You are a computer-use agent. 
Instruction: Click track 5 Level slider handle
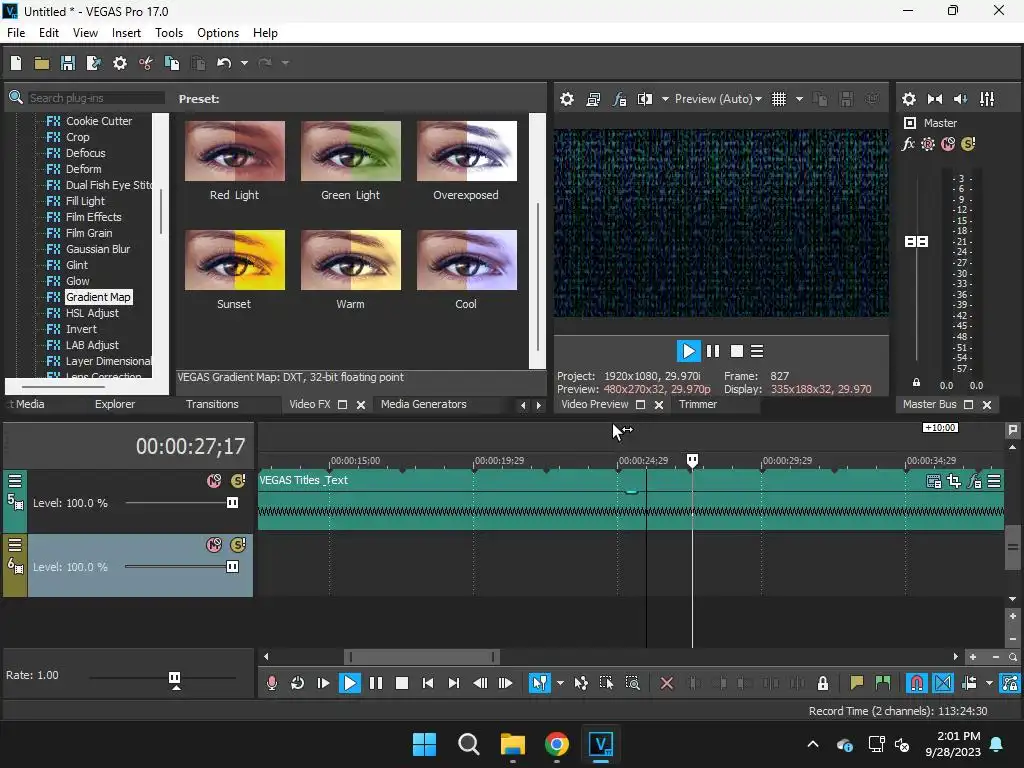[x=232, y=503]
